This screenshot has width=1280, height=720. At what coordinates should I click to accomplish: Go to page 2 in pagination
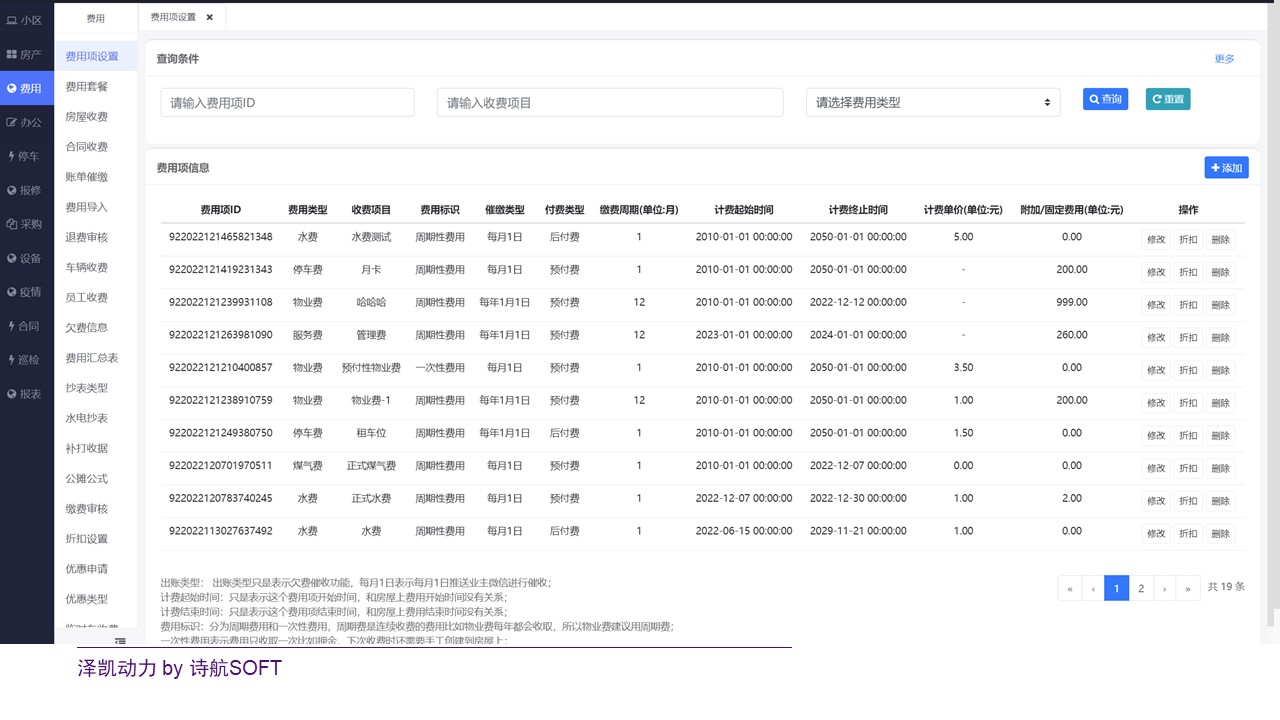[1141, 588]
